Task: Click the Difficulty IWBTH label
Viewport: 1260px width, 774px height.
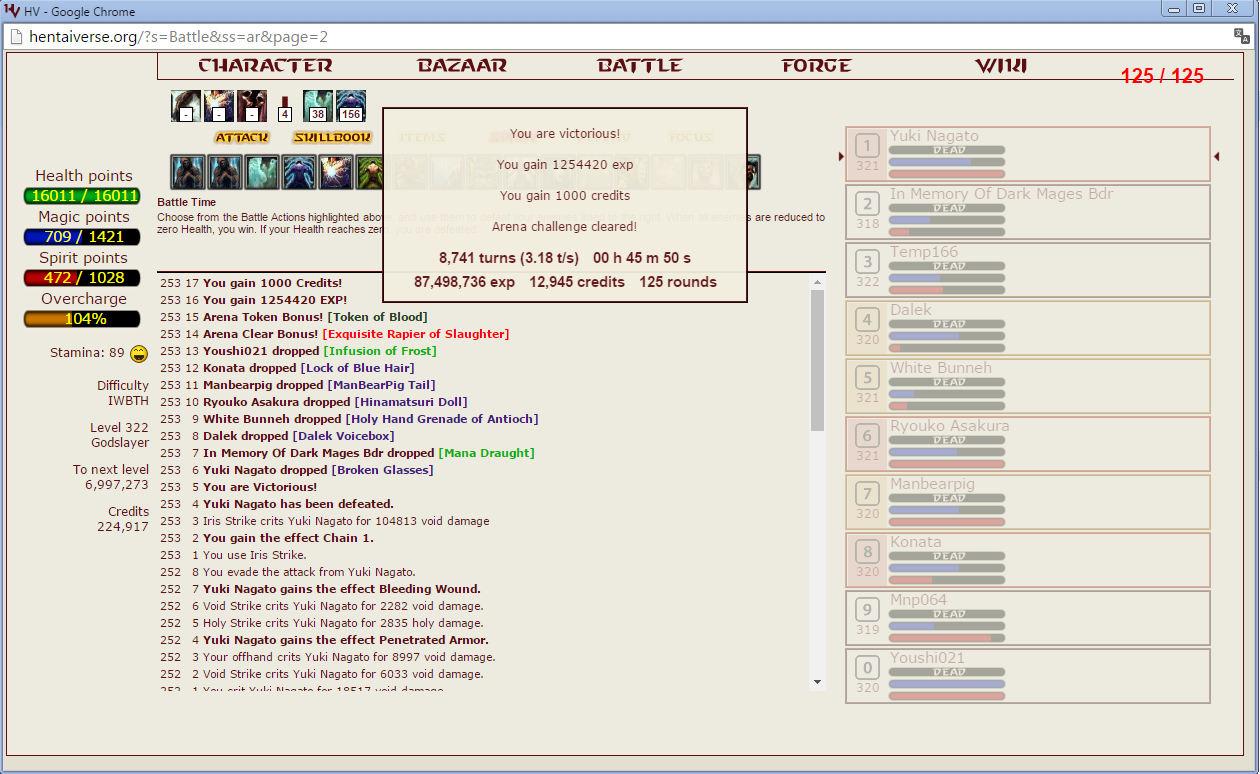Action: (x=123, y=393)
